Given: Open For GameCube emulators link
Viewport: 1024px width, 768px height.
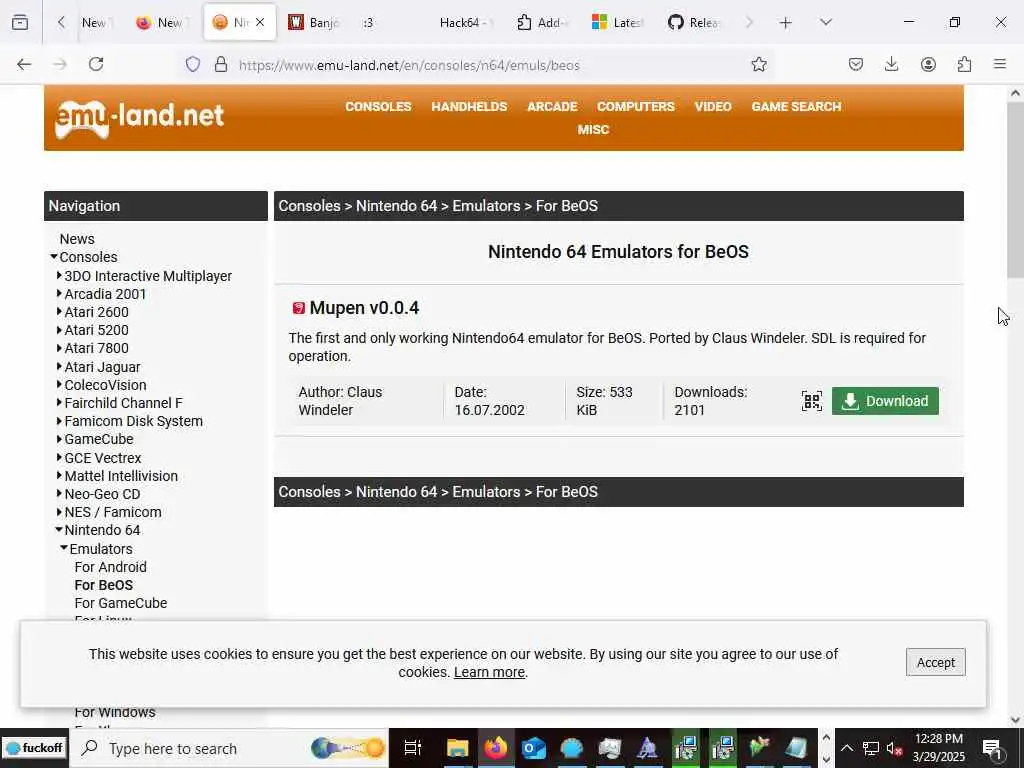Looking at the screenshot, I should tap(121, 603).
